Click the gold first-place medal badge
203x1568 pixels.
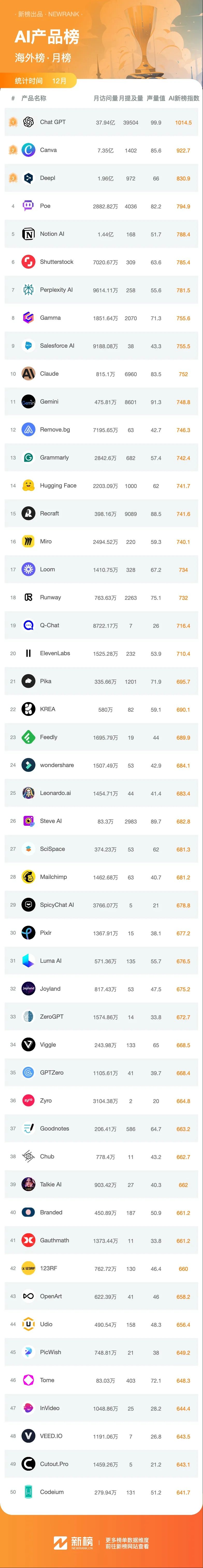(13, 122)
